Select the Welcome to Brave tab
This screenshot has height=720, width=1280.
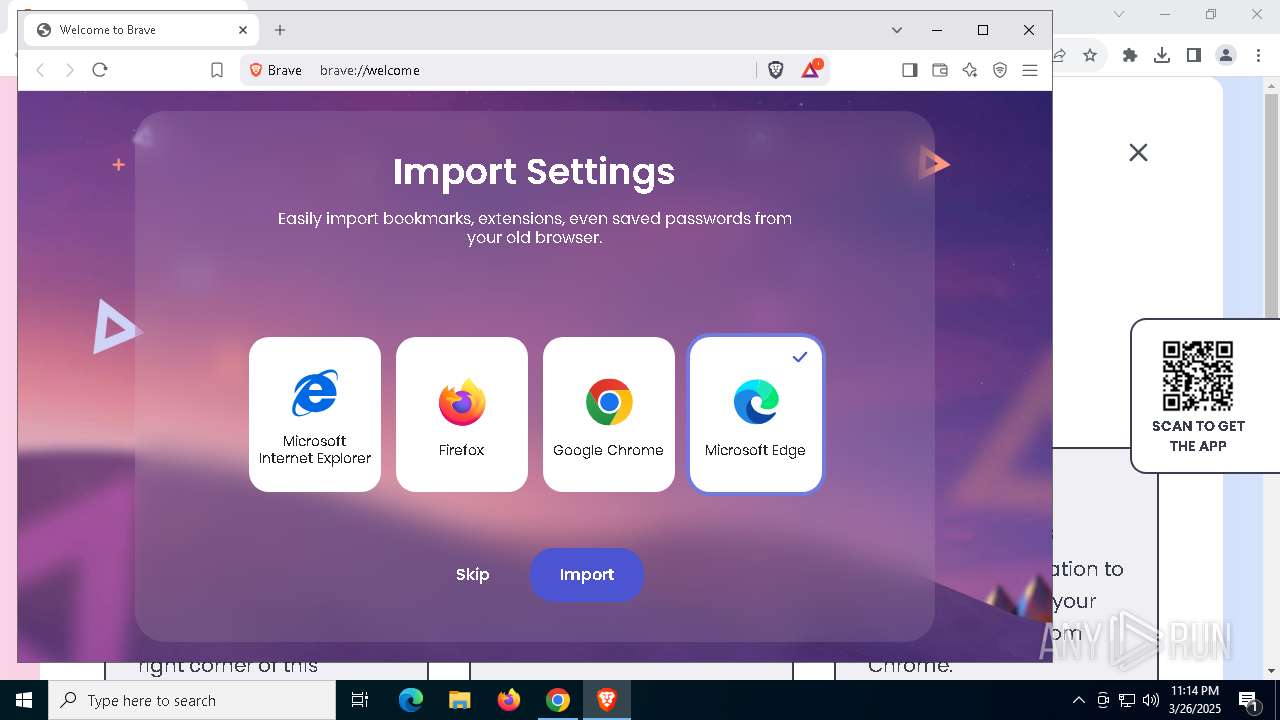(142, 30)
